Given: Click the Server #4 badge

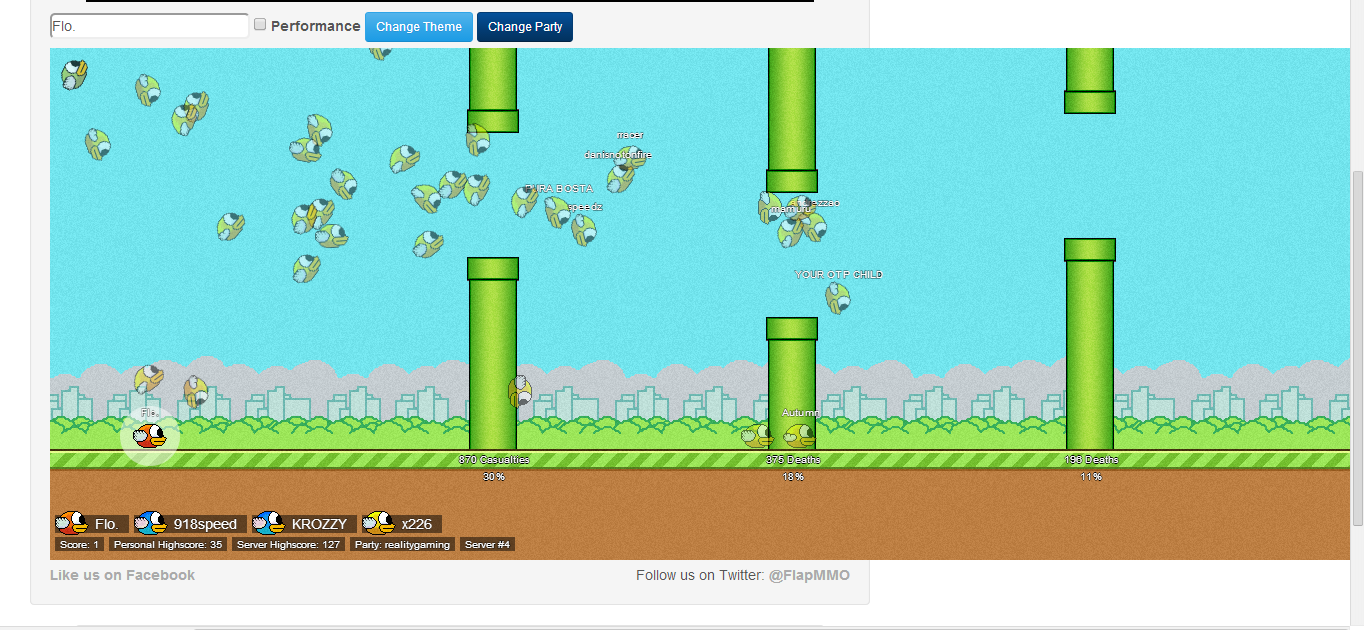Looking at the screenshot, I should 488,545.
